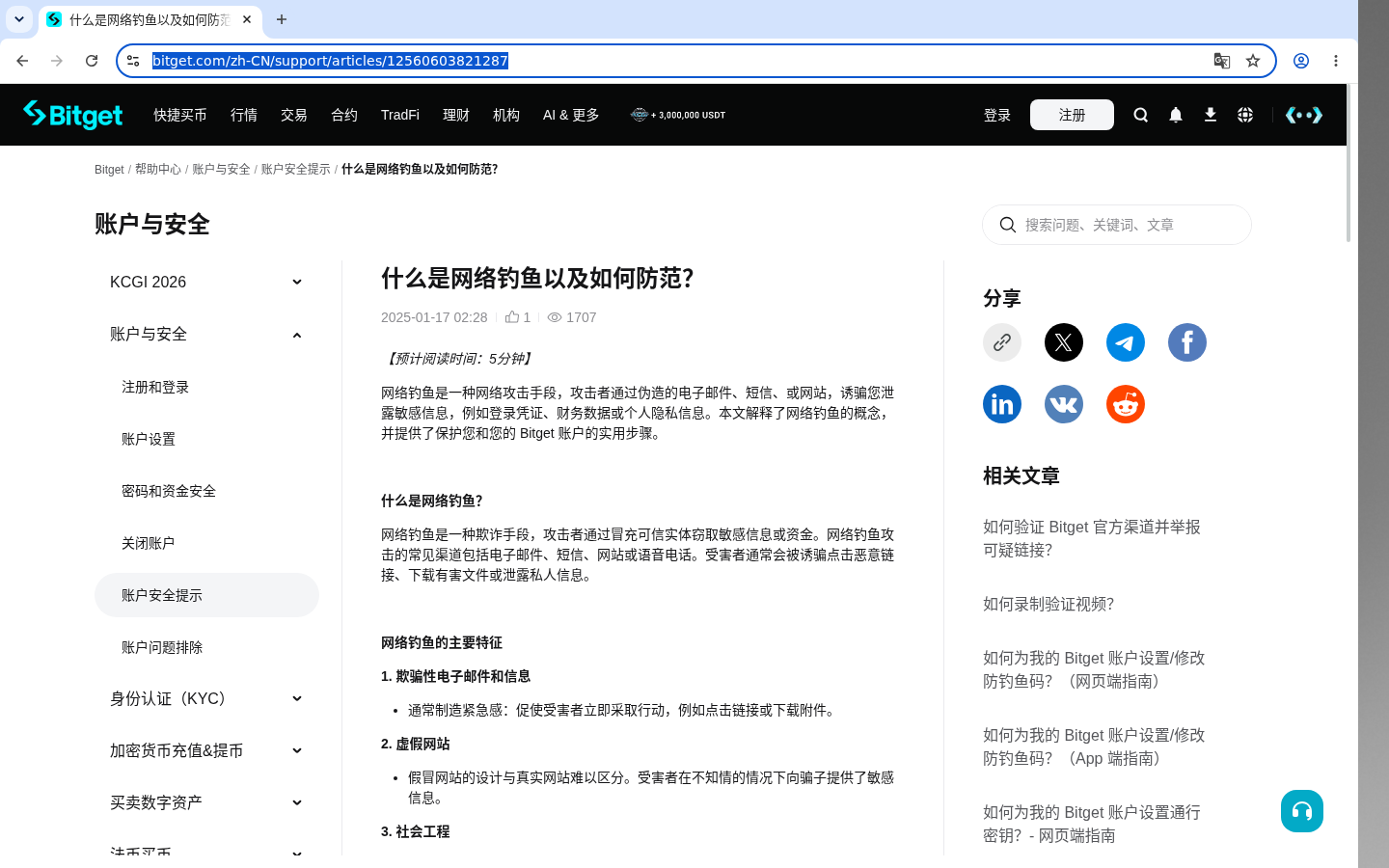Share article on X (Twitter)
The height and width of the screenshot is (868, 1389).
tap(1064, 342)
